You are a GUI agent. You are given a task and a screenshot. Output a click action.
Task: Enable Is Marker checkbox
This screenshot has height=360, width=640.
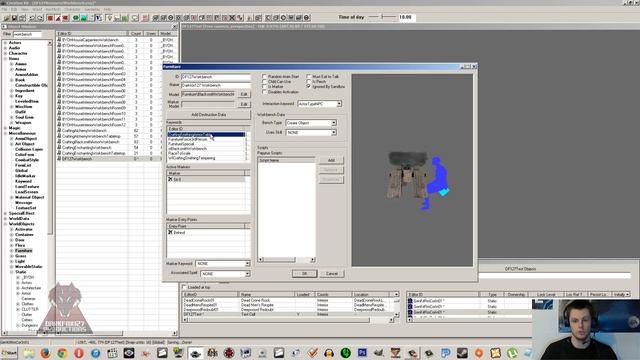264,87
